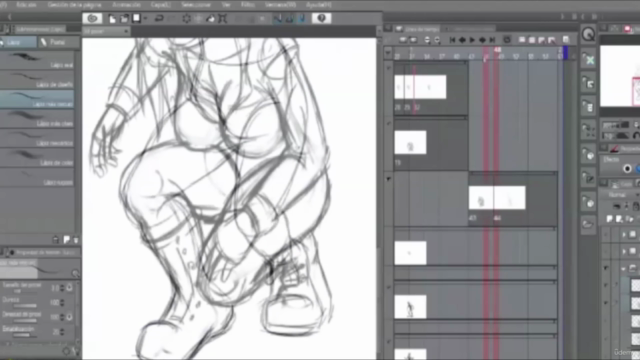The width and height of the screenshot is (640, 360).
Task: Open brush size dynamics button
Action: (x=70, y=288)
